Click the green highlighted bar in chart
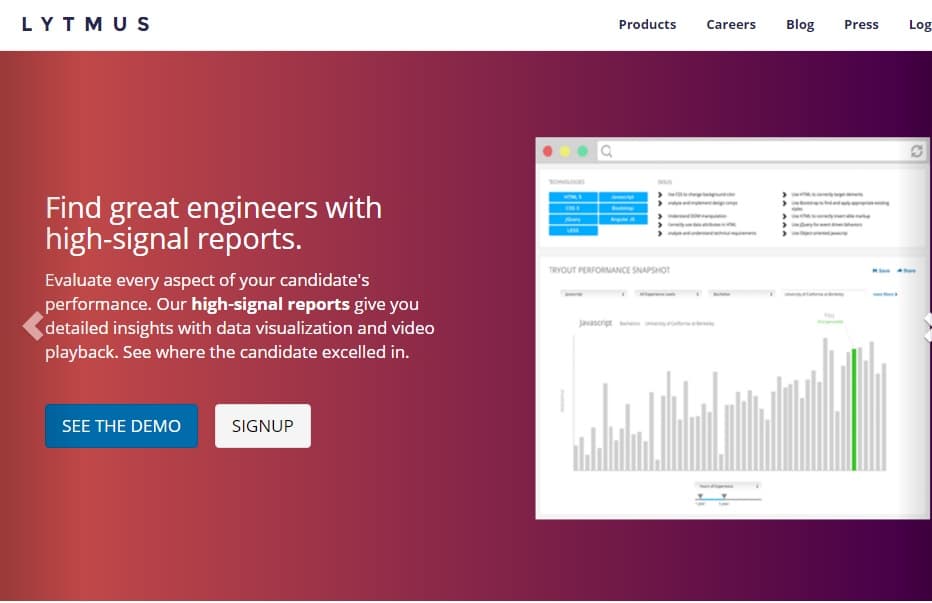932x603 pixels. click(854, 410)
